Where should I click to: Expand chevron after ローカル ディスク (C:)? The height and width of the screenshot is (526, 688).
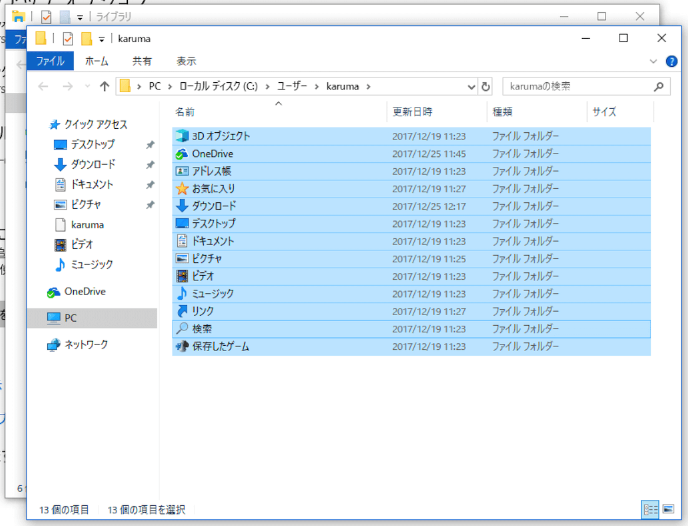[x=267, y=86]
